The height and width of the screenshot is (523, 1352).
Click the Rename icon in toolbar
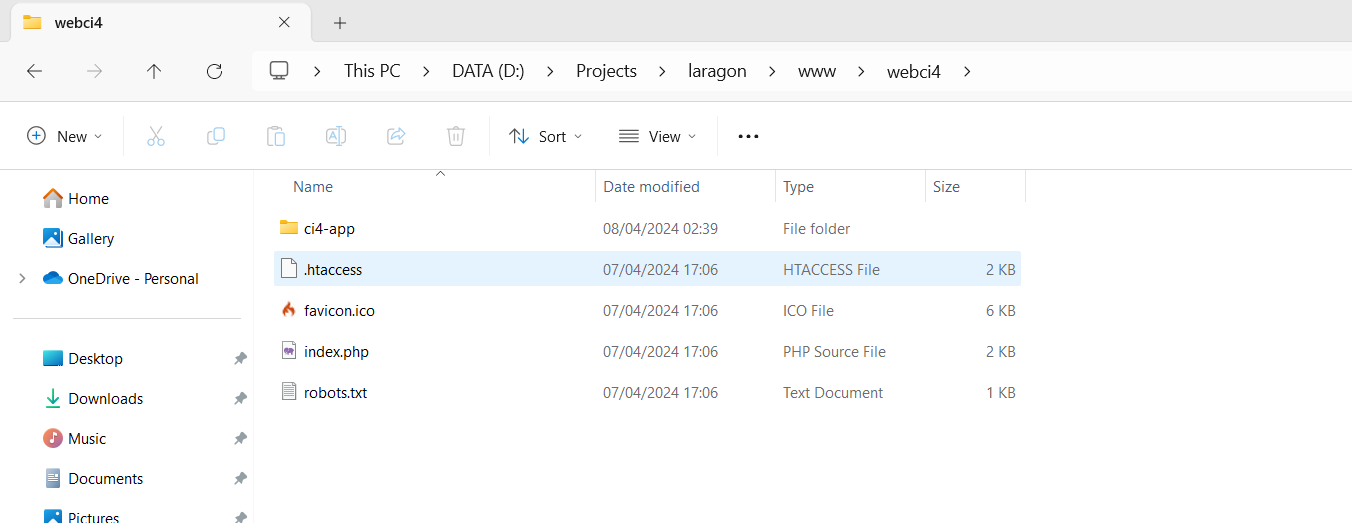pos(336,136)
